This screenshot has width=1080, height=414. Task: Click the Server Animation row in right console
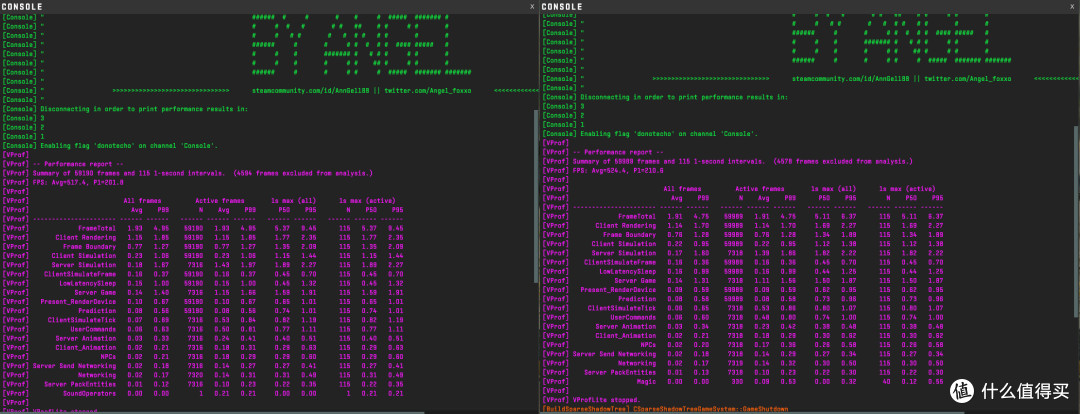coord(744,326)
